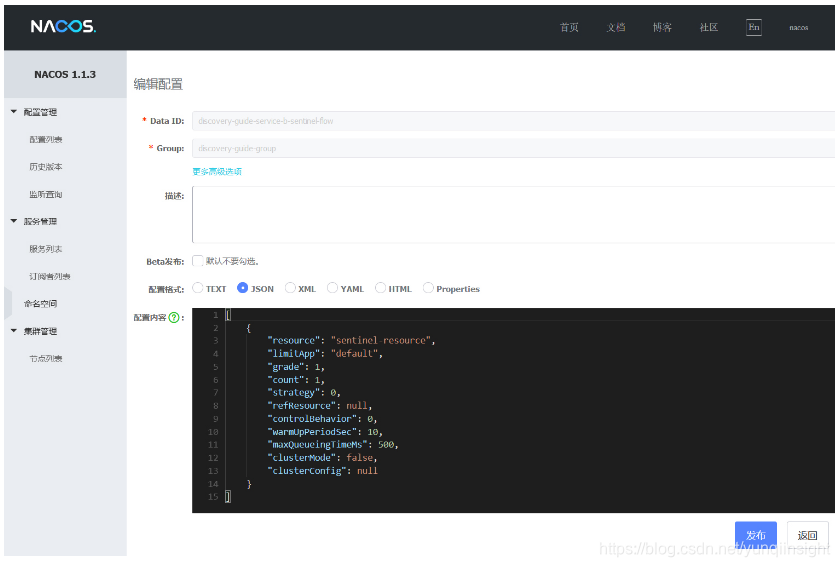Open 服务列表 in the sidebar
The height and width of the screenshot is (567, 840).
[x=46, y=249]
